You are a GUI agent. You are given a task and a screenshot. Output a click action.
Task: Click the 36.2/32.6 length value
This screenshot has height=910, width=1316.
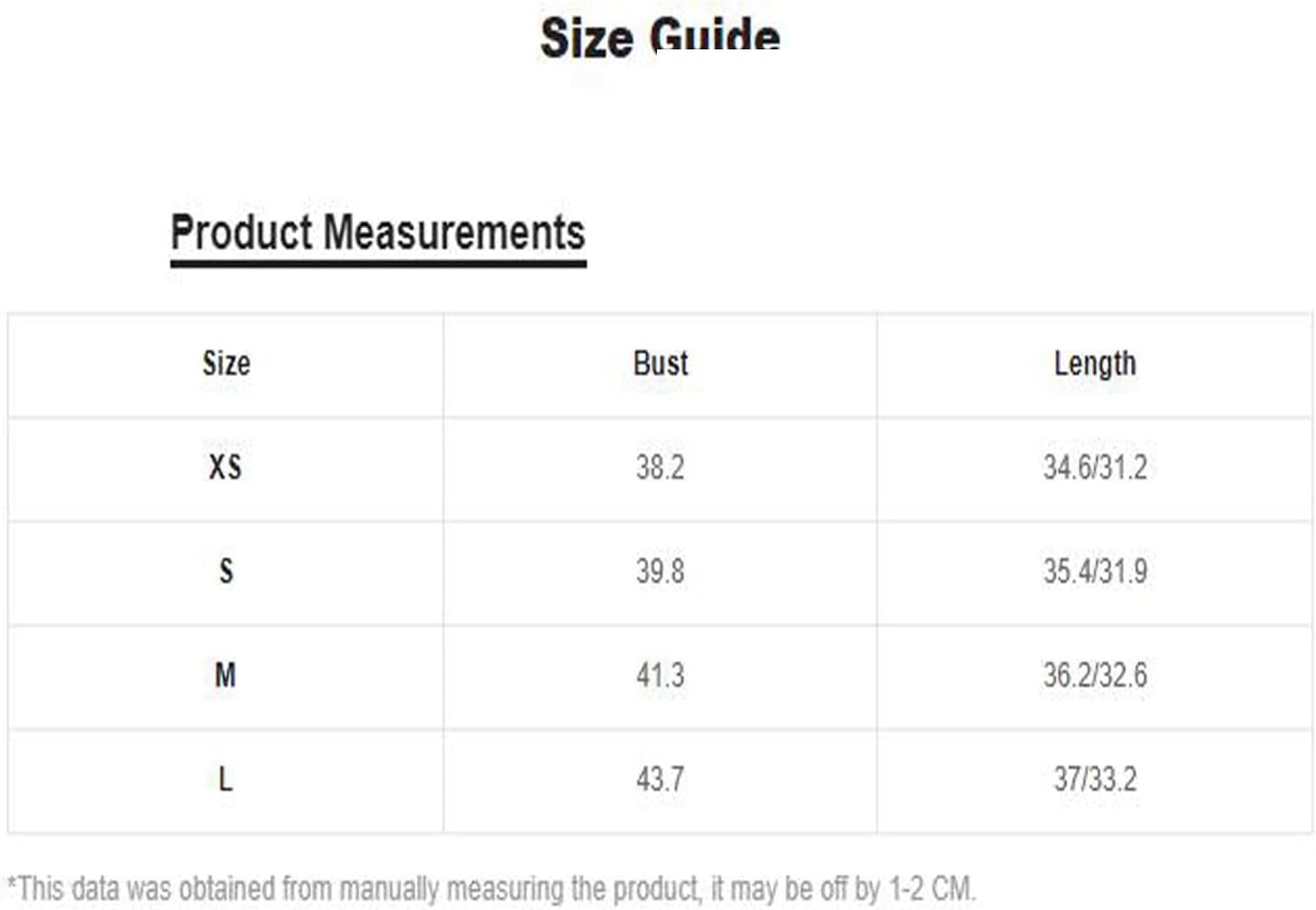click(1095, 675)
